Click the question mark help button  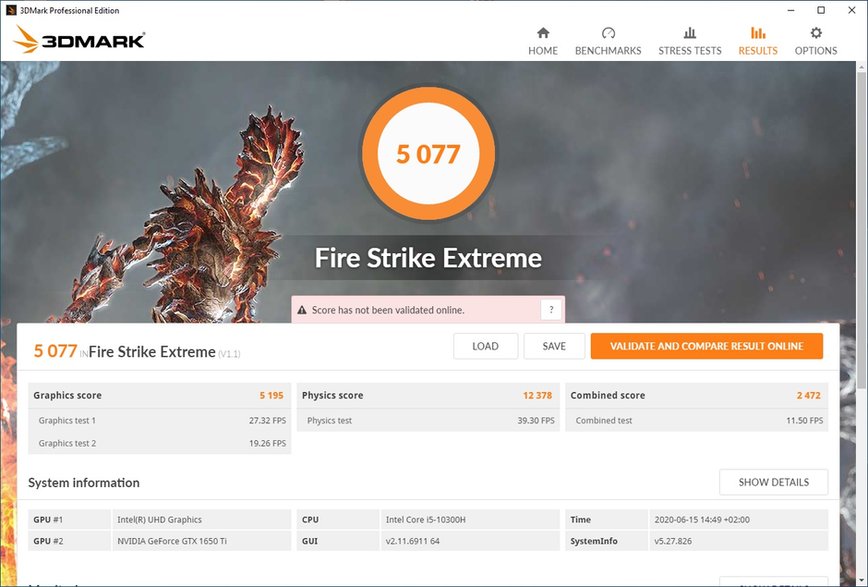coord(551,310)
